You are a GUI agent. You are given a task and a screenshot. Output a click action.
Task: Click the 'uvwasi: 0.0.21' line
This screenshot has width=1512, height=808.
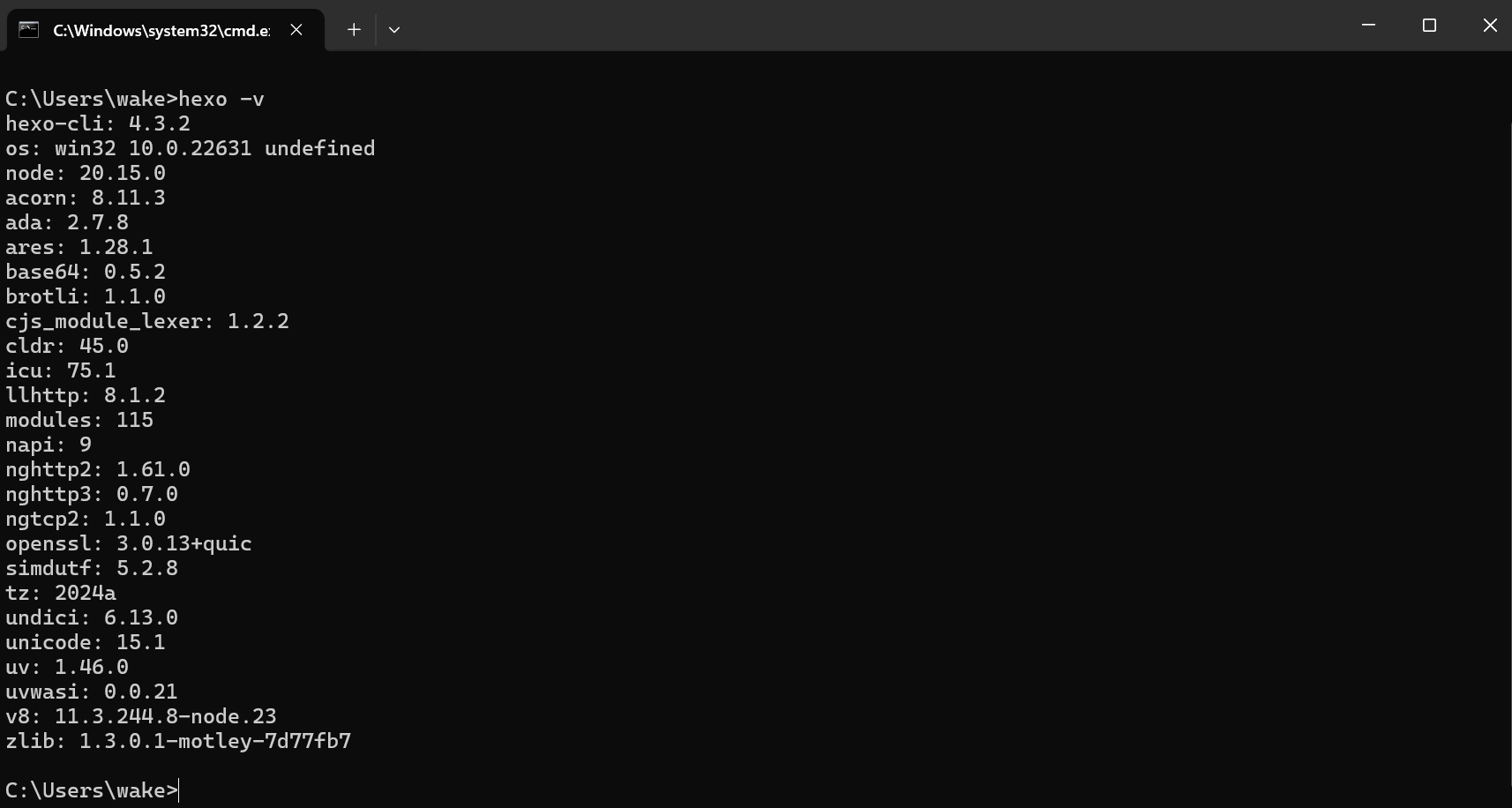click(92, 692)
